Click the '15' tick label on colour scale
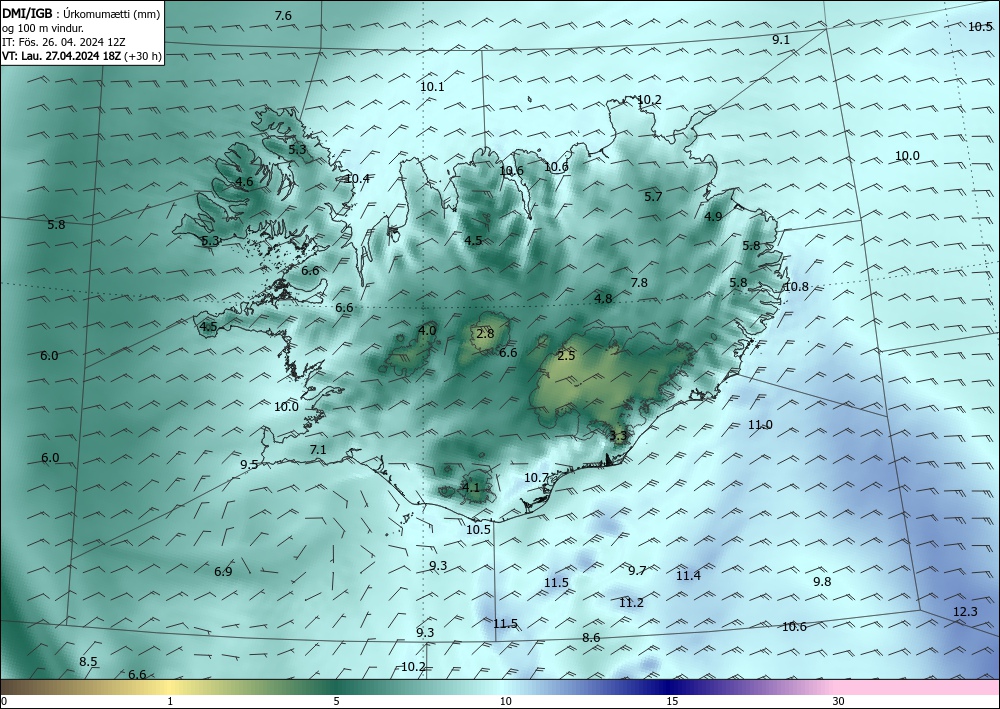Screen dimensions: 1000x709 click(672, 702)
